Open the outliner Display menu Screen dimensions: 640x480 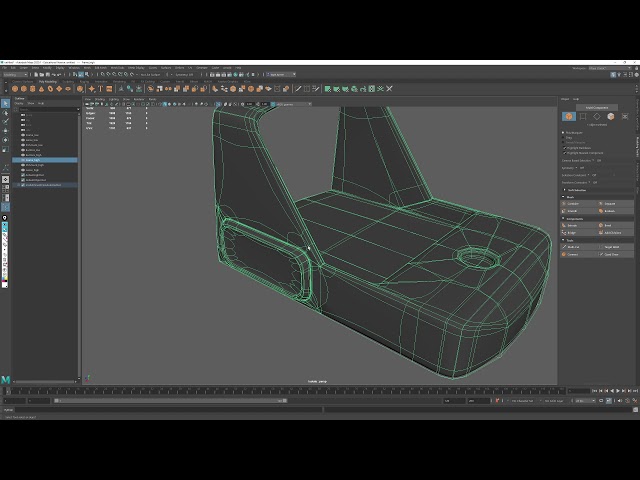pos(19,103)
